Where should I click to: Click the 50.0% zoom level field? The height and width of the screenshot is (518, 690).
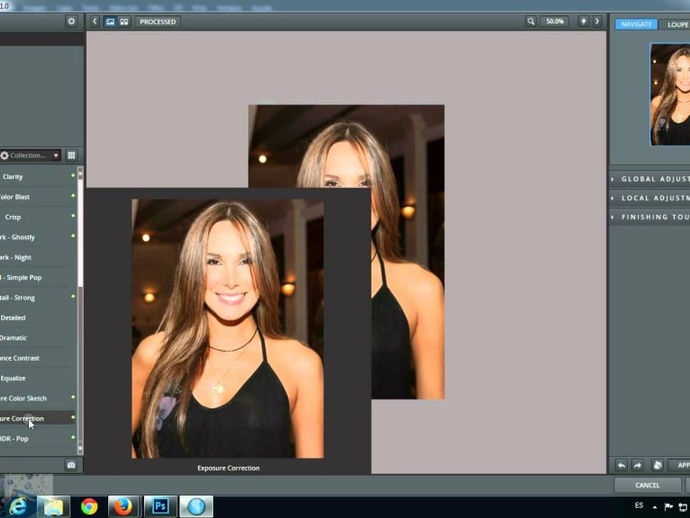tap(554, 21)
